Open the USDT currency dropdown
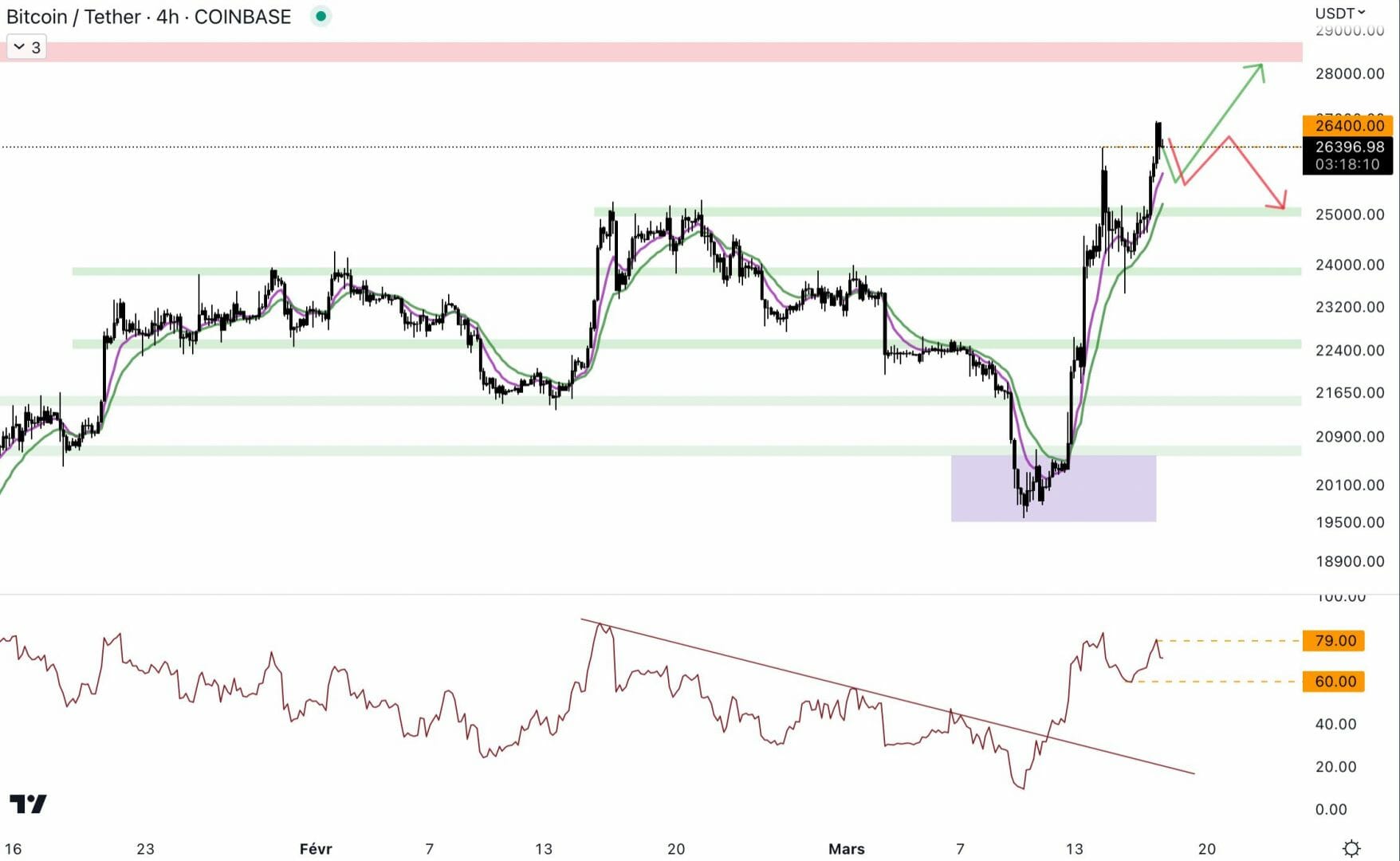Image resolution: width=1400 pixels, height=861 pixels. point(1339,14)
